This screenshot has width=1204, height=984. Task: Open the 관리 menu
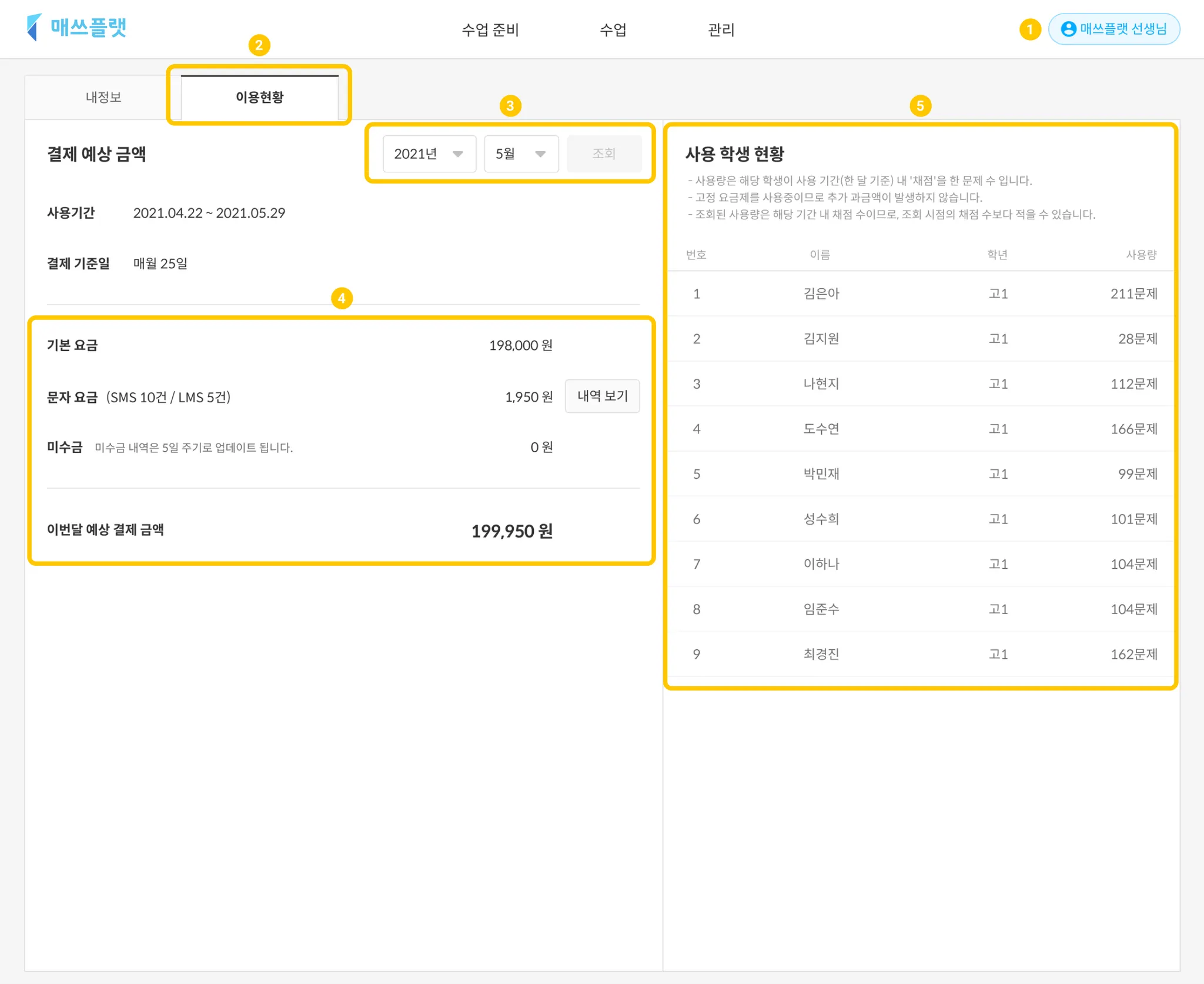tap(721, 29)
